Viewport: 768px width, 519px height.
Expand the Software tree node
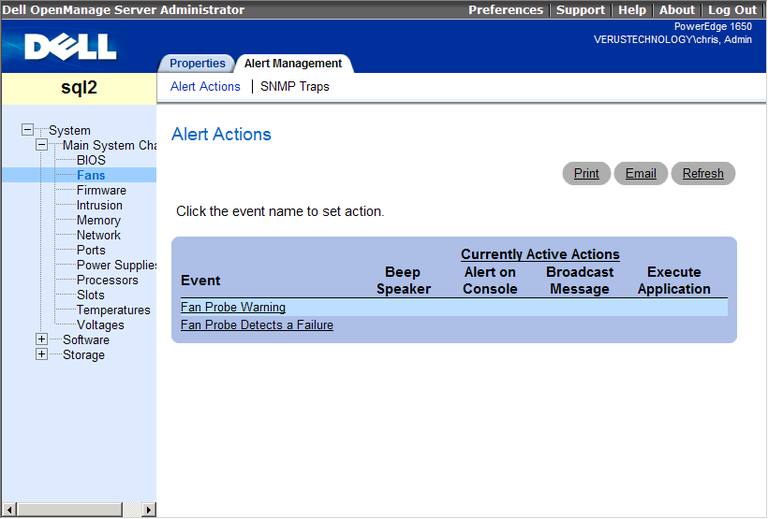(x=41, y=340)
